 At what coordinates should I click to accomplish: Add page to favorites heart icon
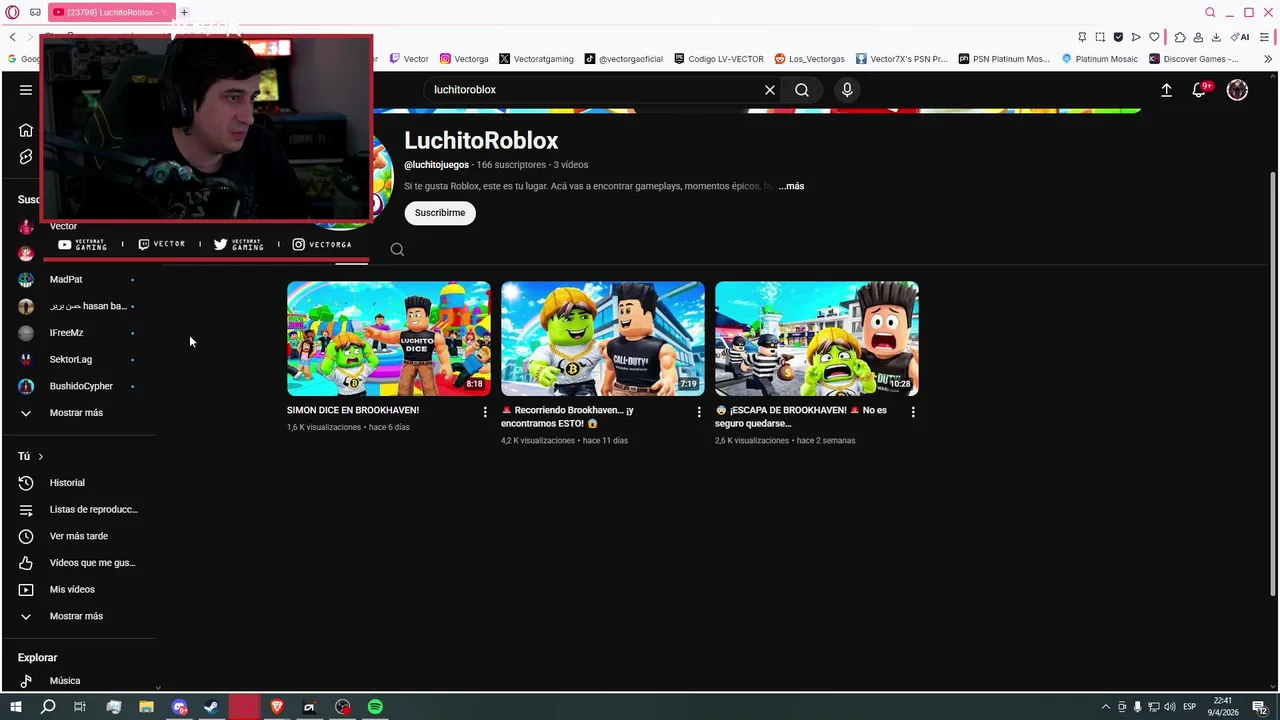tap(1154, 37)
